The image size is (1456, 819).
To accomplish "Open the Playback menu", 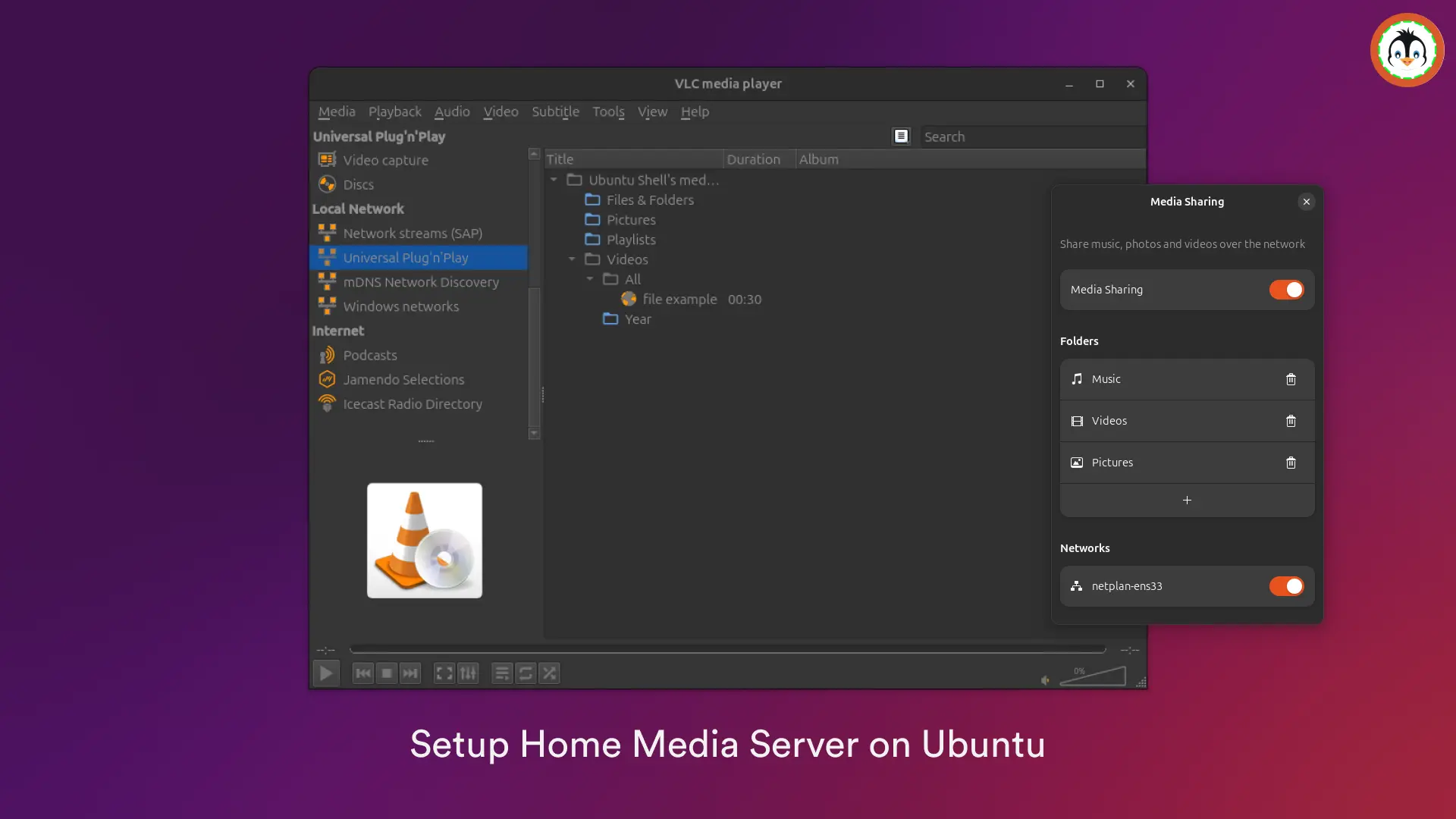I will (394, 111).
